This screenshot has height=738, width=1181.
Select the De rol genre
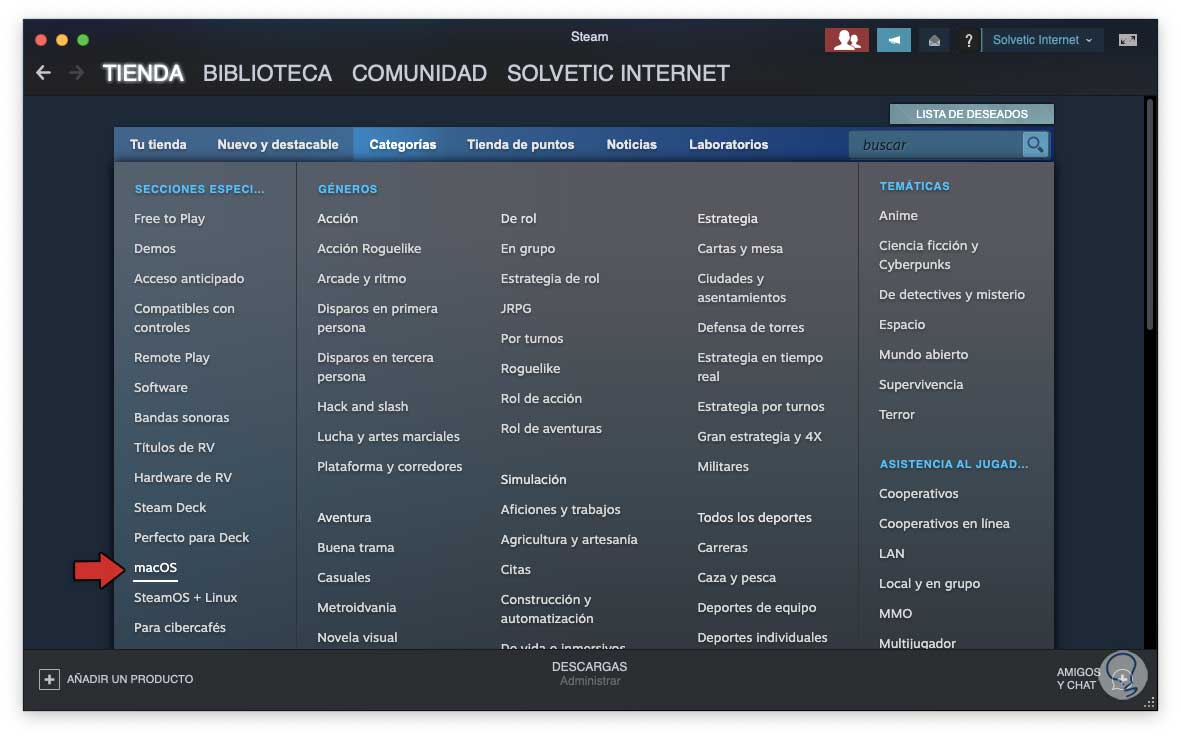click(x=518, y=218)
